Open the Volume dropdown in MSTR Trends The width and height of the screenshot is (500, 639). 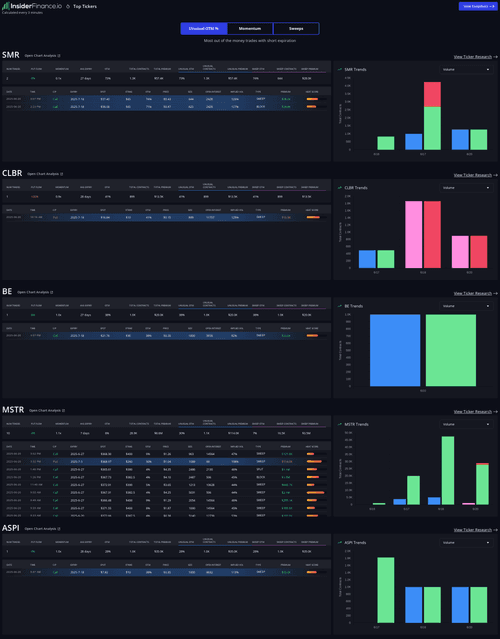coord(466,424)
